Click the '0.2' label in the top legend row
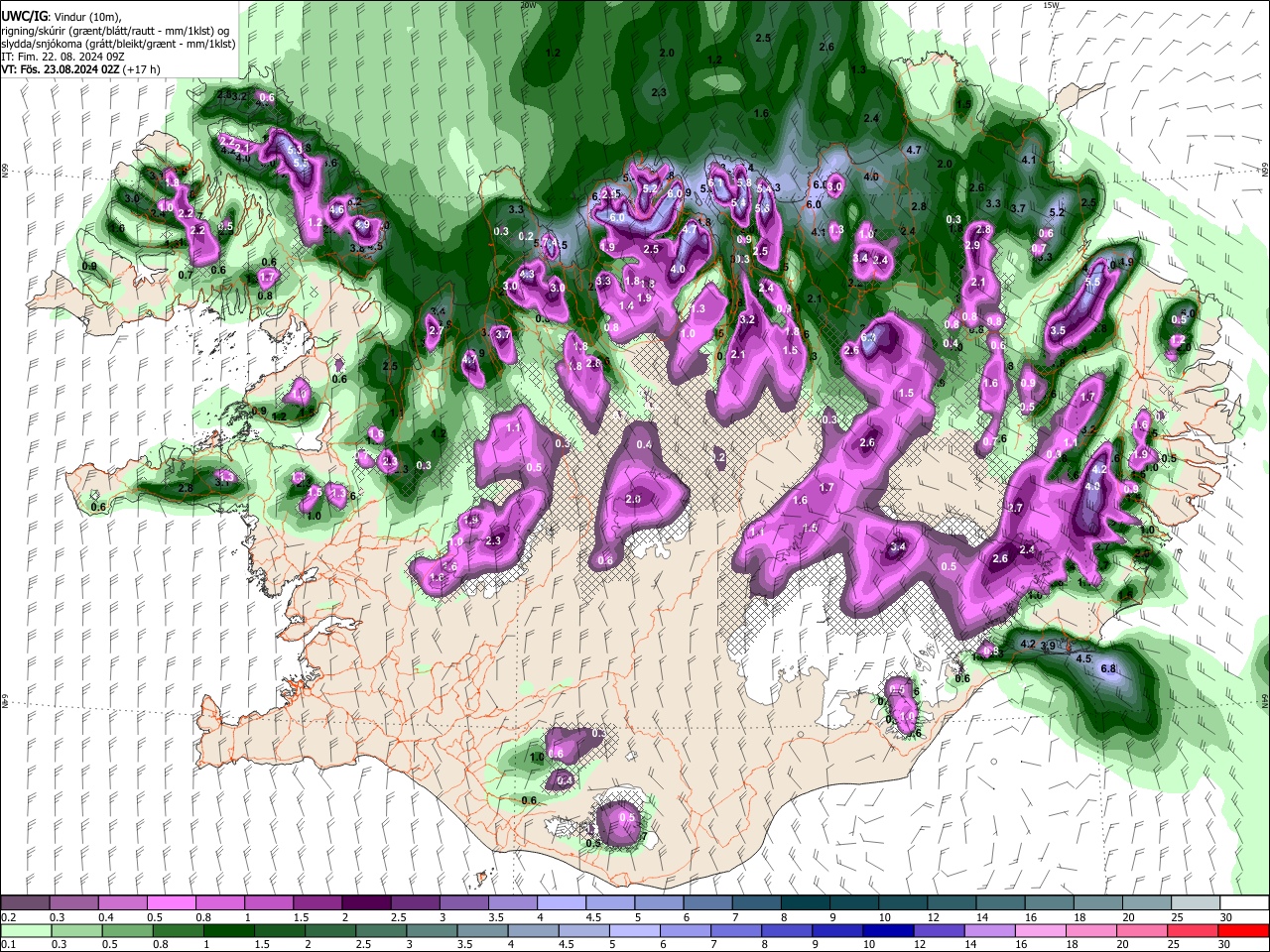Image resolution: width=1270 pixels, height=952 pixels. (7, 917)
